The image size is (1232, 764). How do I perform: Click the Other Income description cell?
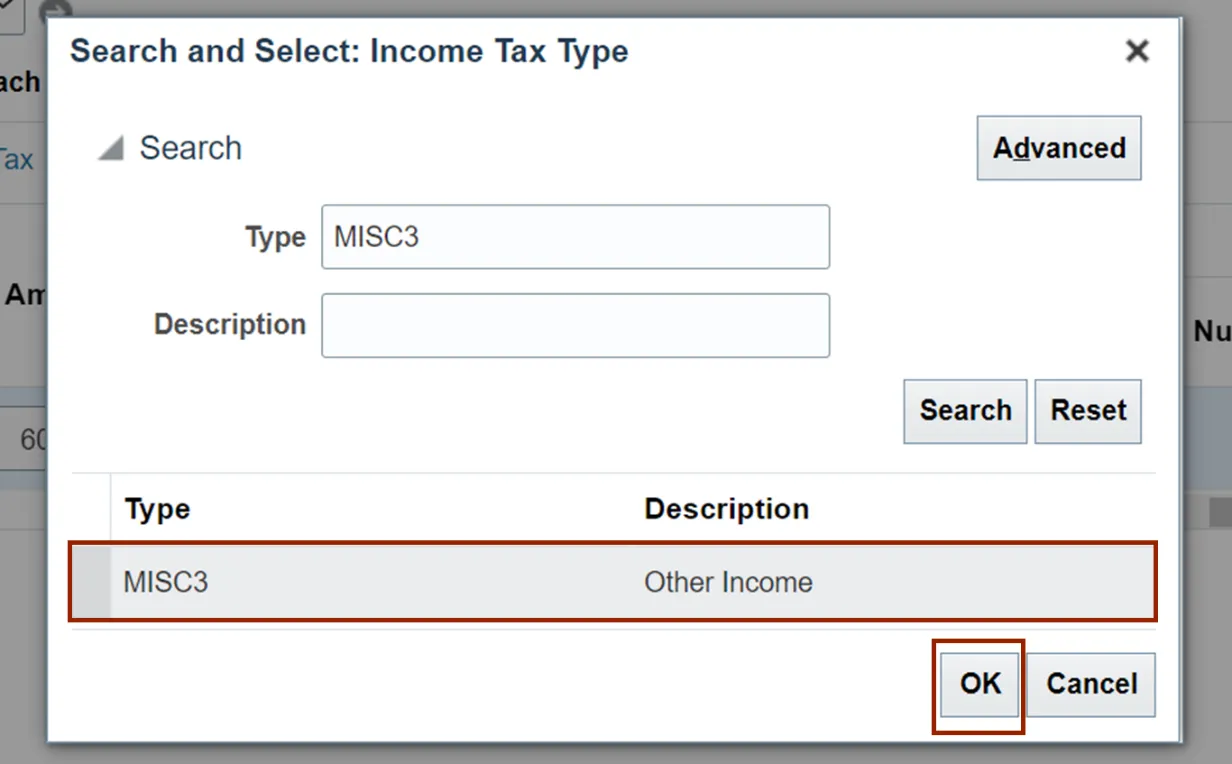coord(728,582)
